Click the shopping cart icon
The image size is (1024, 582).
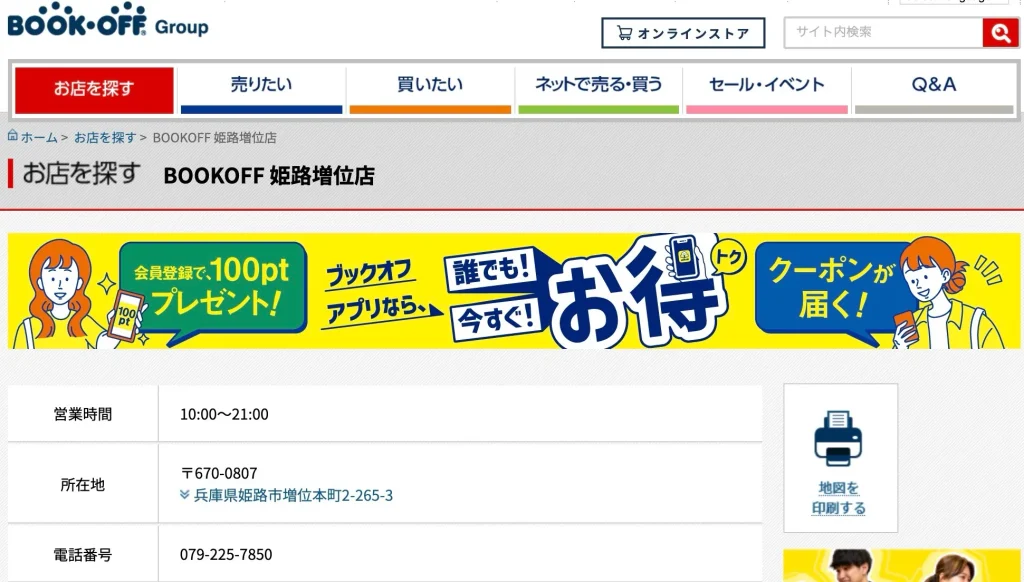click(624, 33)
